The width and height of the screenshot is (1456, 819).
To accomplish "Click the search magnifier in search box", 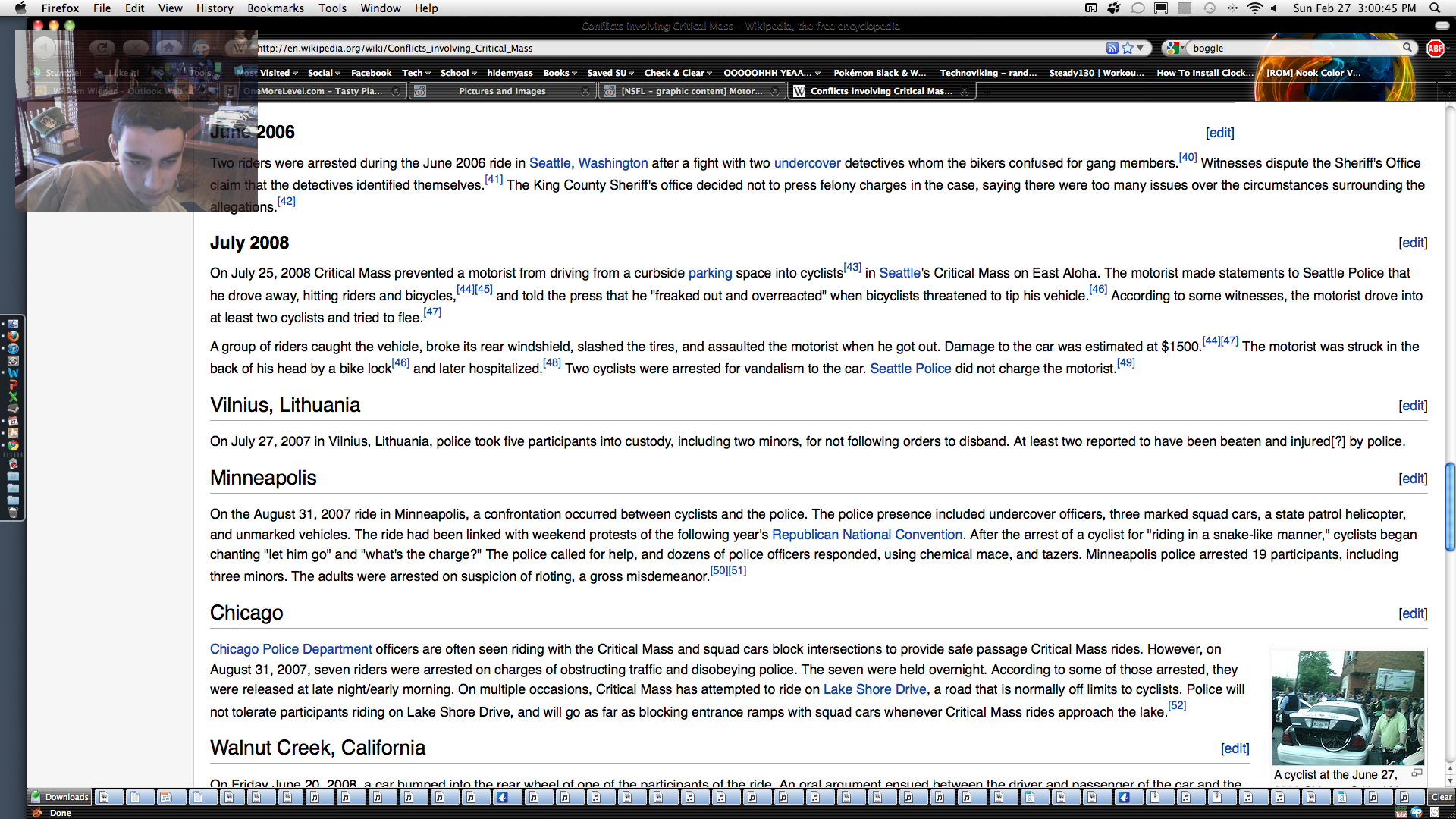I will [1407, 48].
